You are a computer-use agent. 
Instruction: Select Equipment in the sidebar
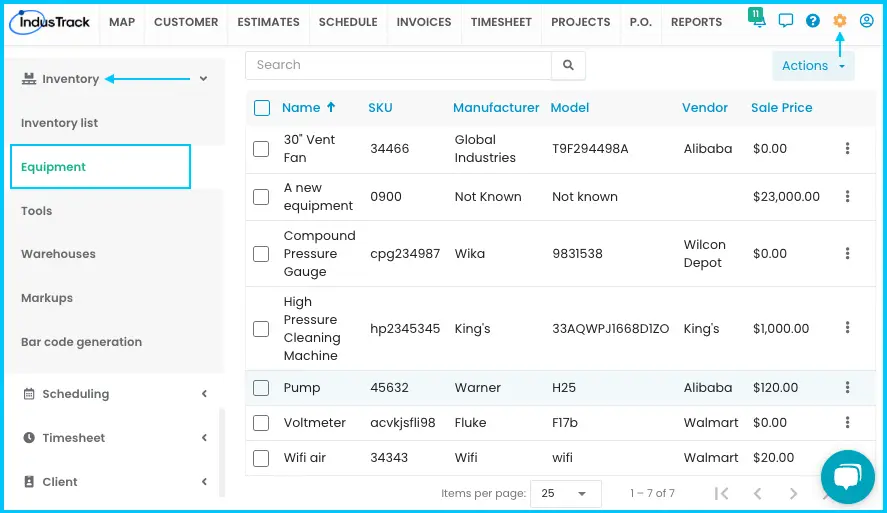(101, 167)
